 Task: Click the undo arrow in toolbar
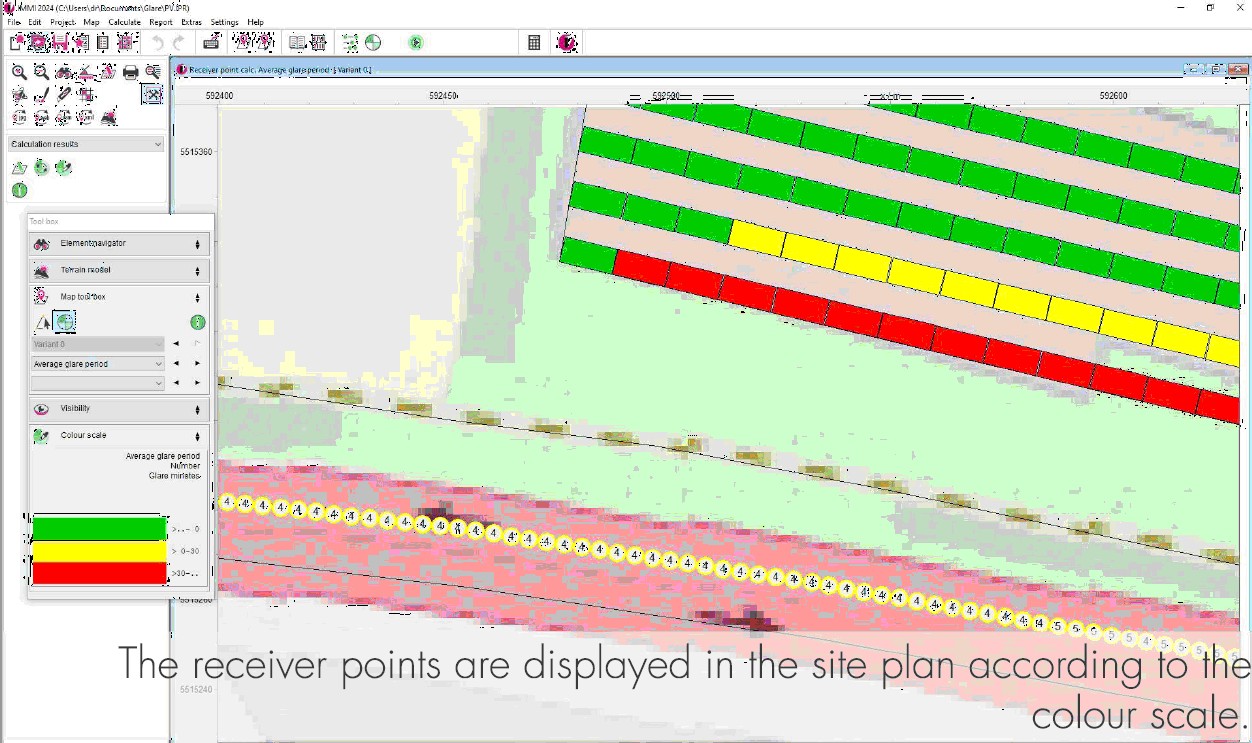click(x=157, y=42)
